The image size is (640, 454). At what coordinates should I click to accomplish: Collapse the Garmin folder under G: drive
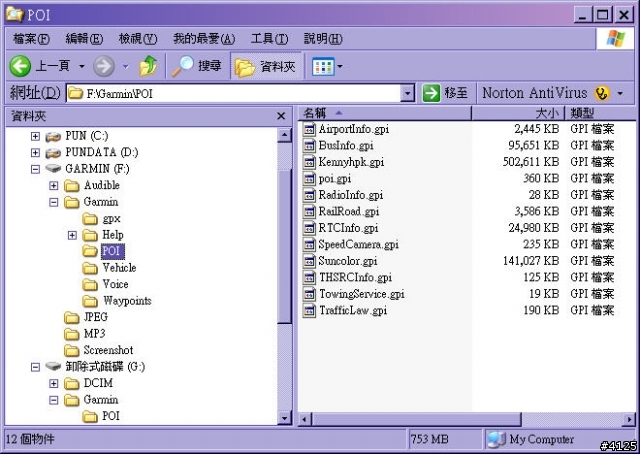coord(53,400)
